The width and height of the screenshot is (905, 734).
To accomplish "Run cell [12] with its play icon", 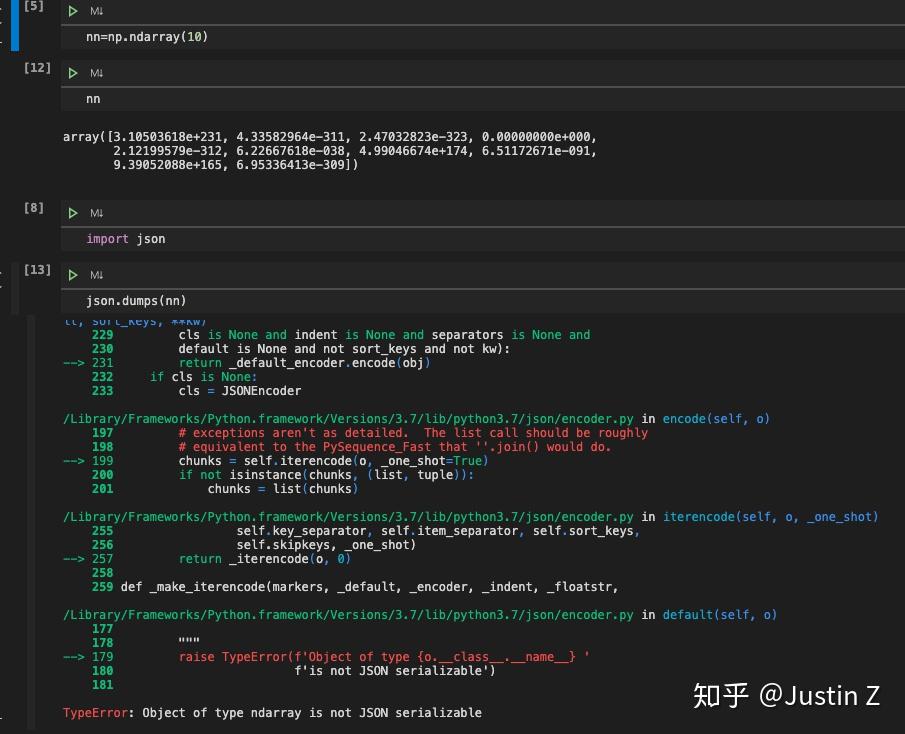I will pos(73,72).
